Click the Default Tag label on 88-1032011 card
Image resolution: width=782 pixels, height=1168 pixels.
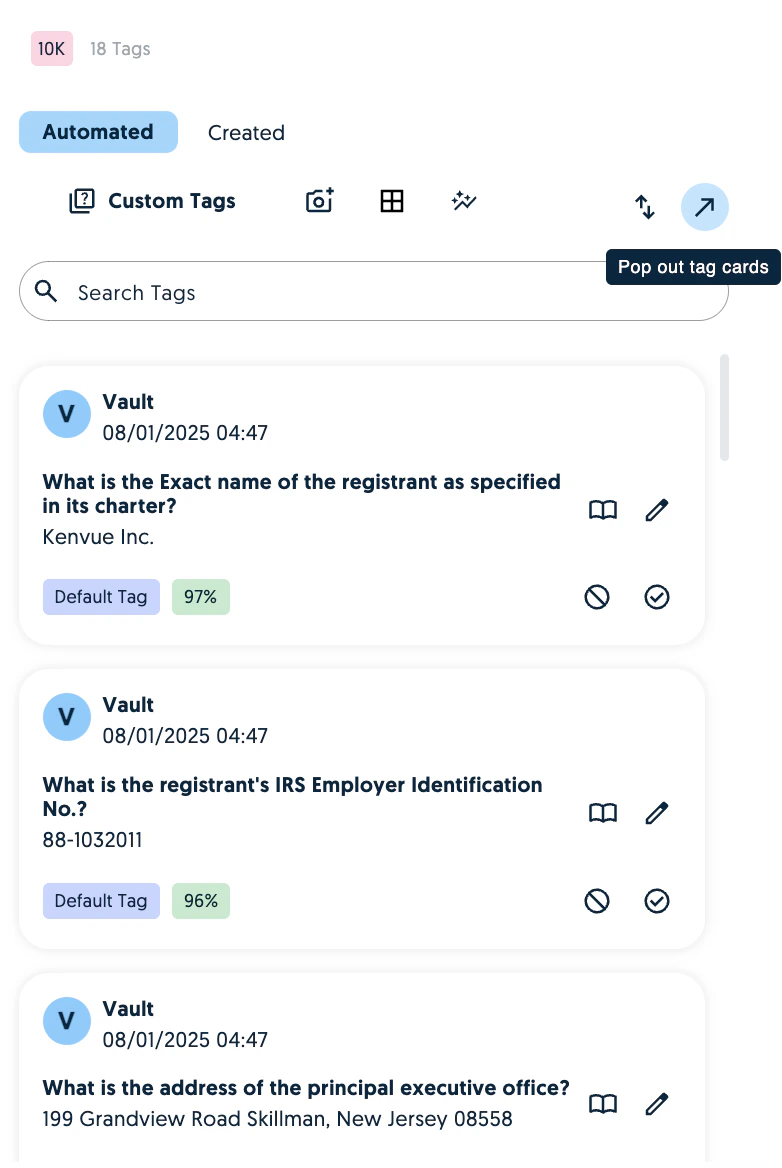[x=101, y=901]
